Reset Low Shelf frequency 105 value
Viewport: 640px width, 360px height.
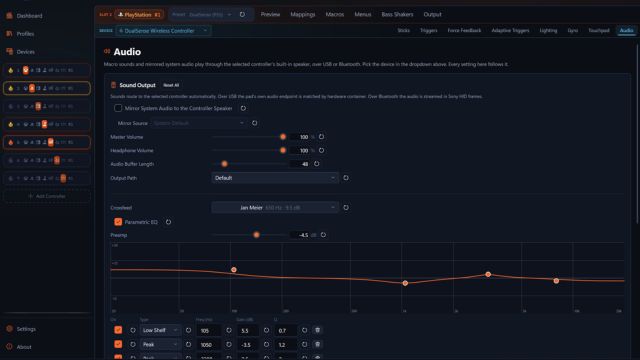pyautogui.click(x=229, y=330)
